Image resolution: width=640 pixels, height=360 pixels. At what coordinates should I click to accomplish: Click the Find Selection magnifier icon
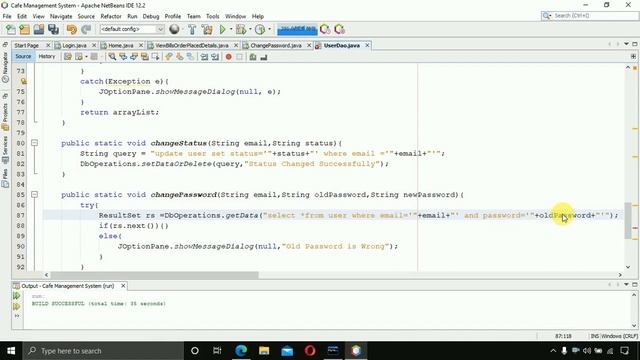(112, 57)
